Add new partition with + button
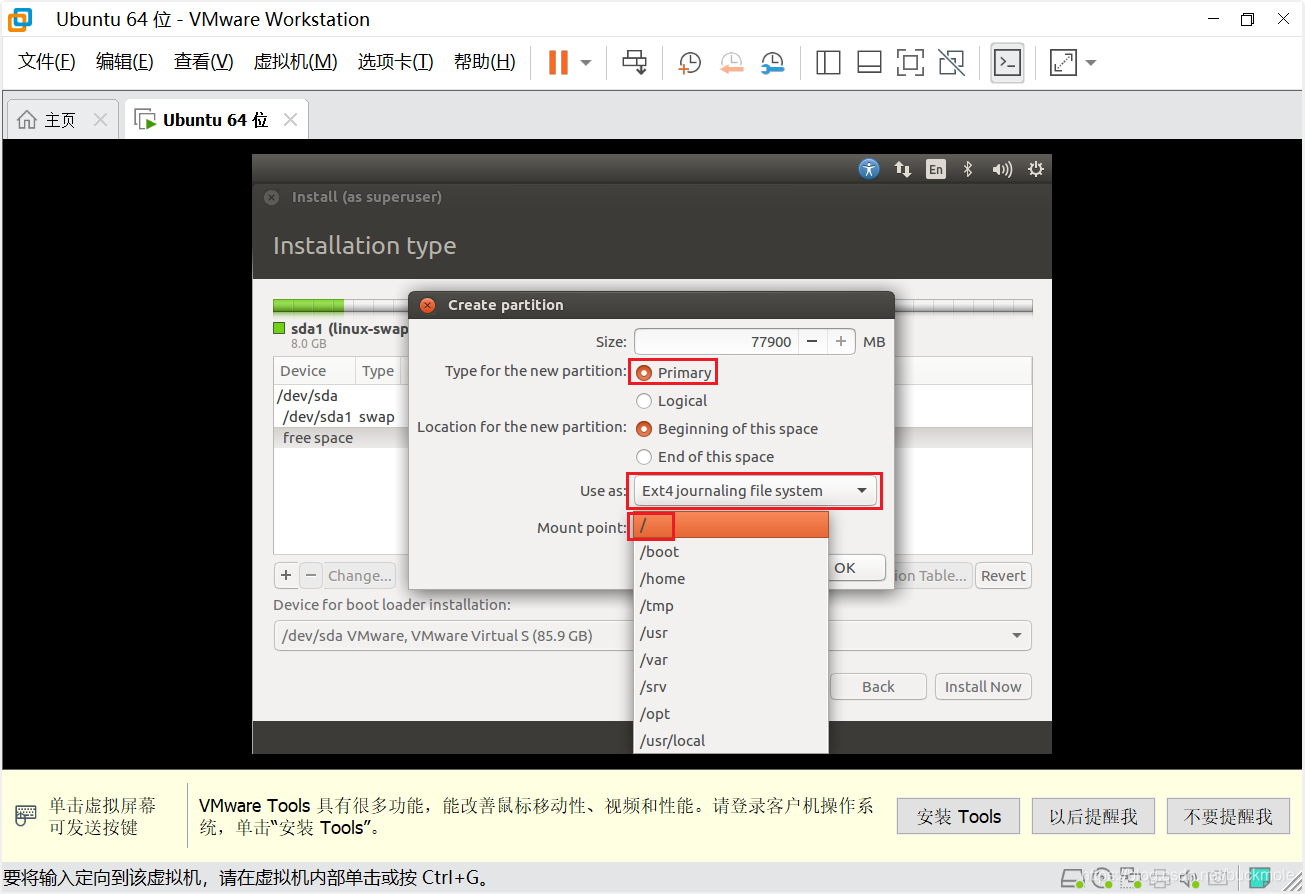Image resolution: width=1305 pixels, height=894 pixels. (286, 576)
